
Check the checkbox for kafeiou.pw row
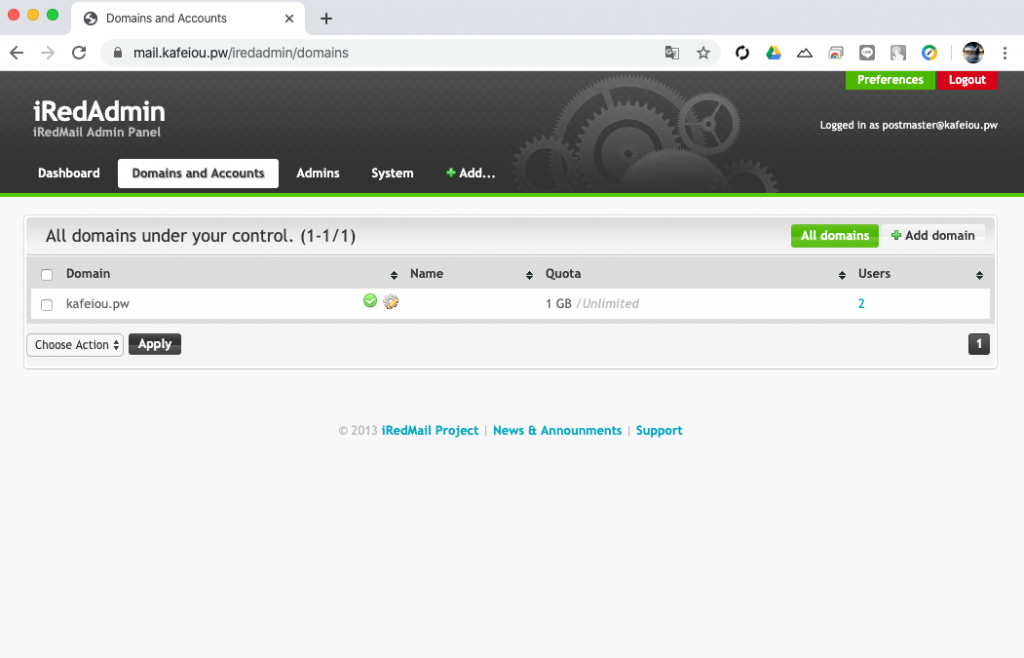click(x=46, y=305)
